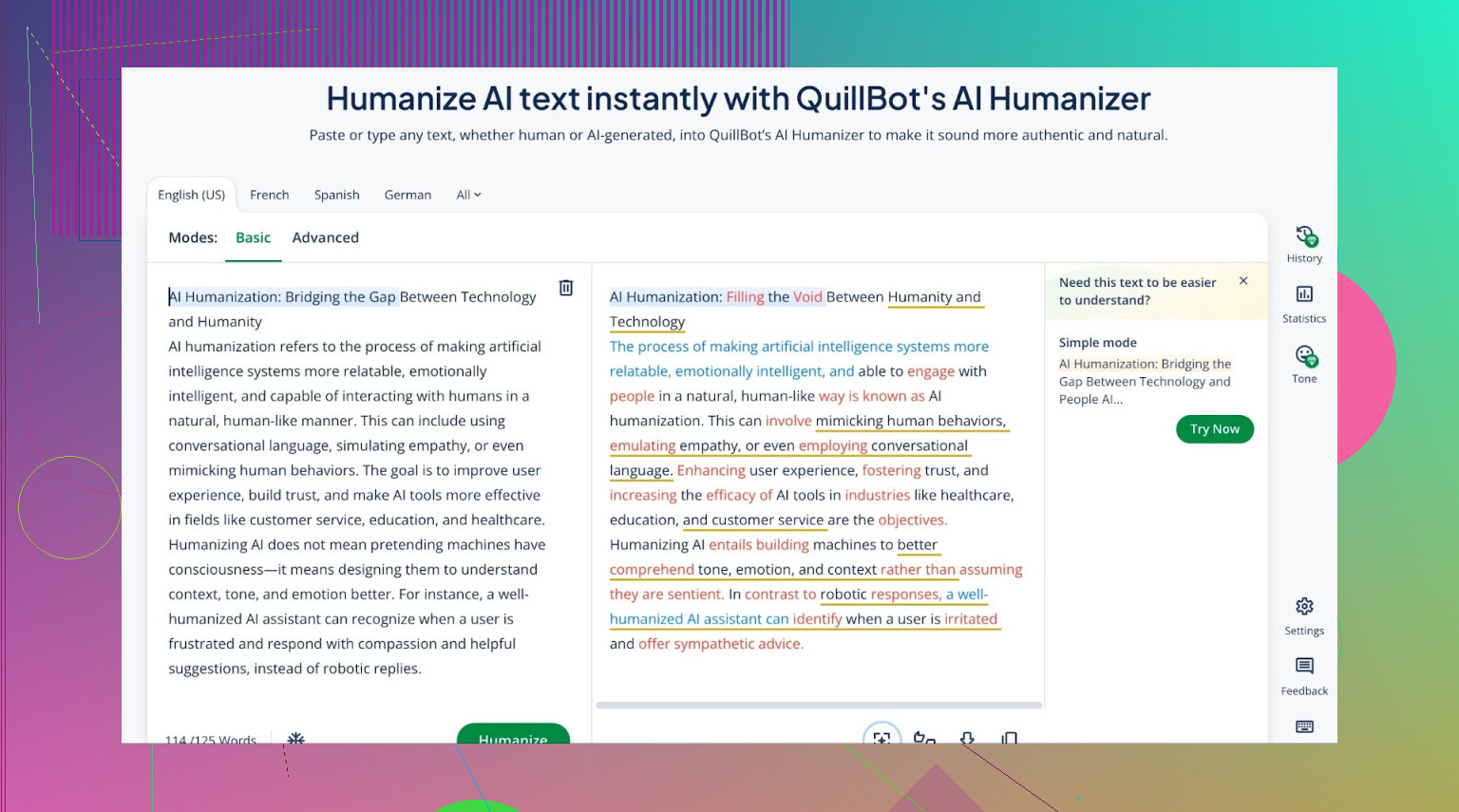
Task: Select the German language tab
Action: click(x=407, y=195)
